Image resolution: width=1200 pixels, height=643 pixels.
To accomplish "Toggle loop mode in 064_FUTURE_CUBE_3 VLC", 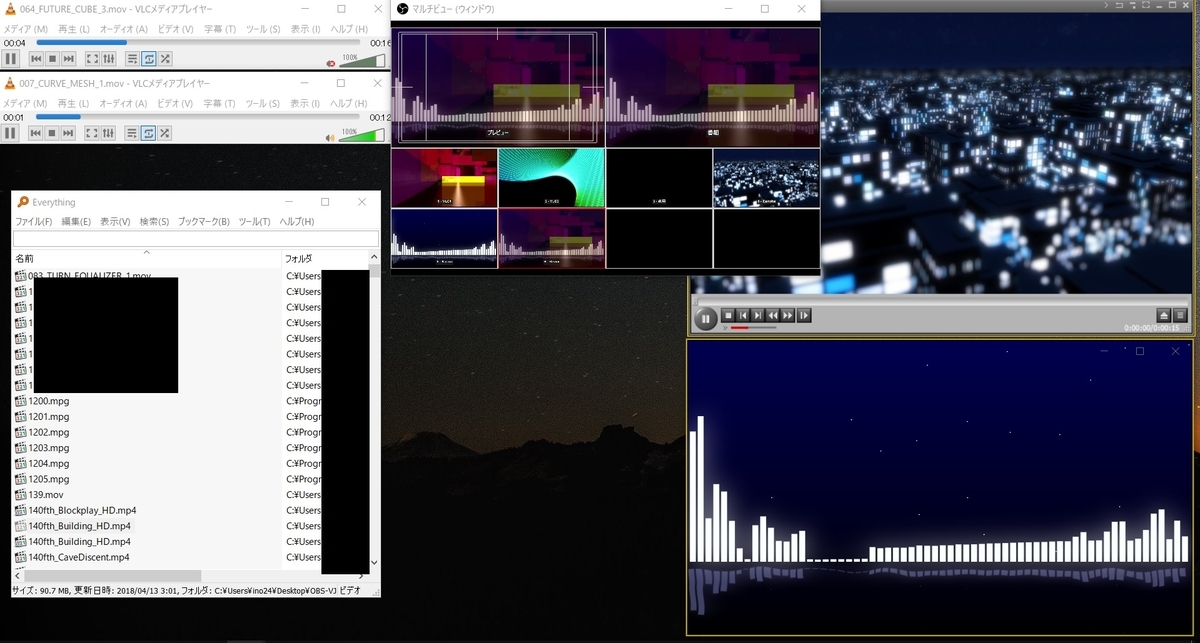I will [149, 60].
